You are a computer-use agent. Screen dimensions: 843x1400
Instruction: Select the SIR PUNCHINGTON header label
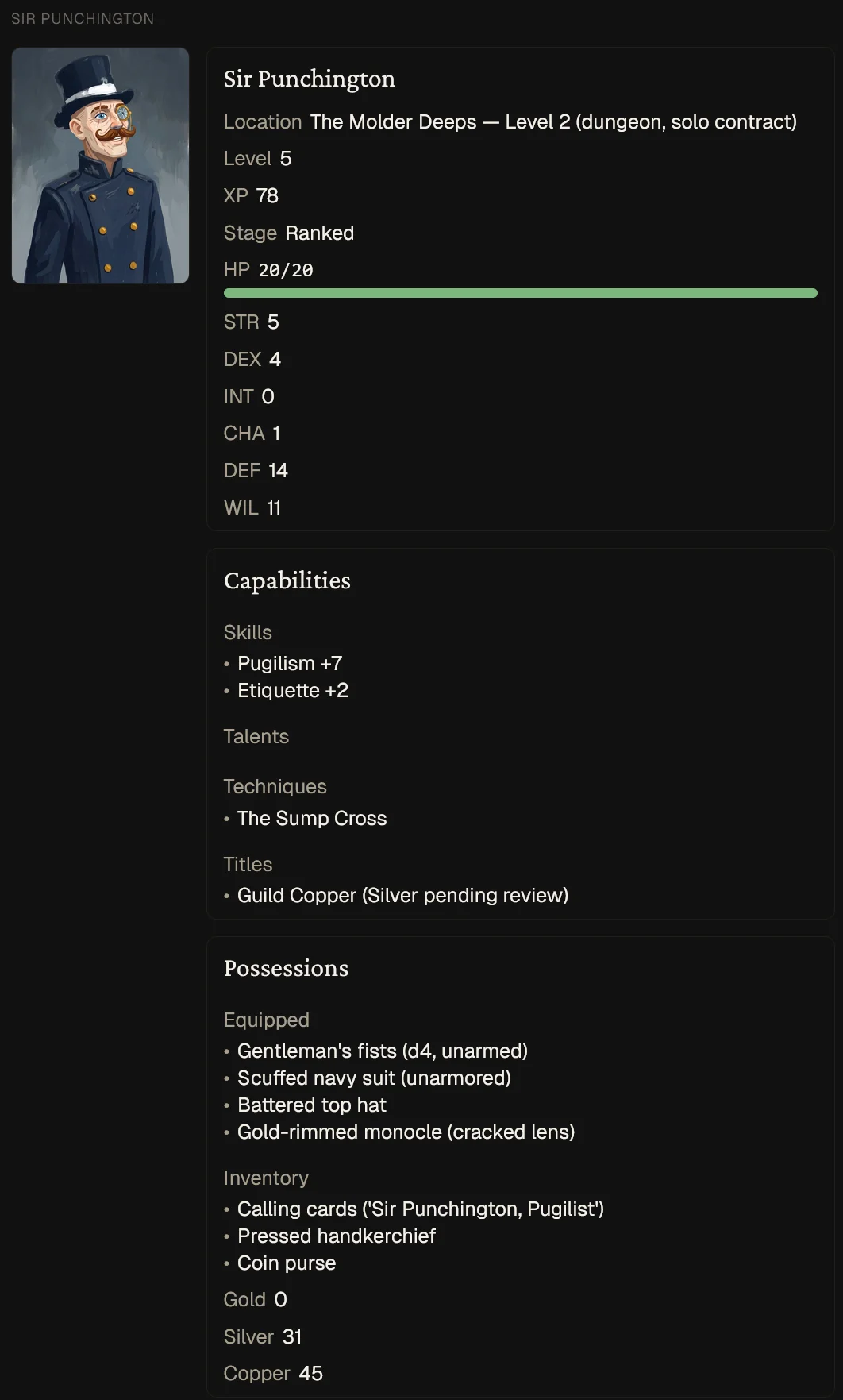83,19
